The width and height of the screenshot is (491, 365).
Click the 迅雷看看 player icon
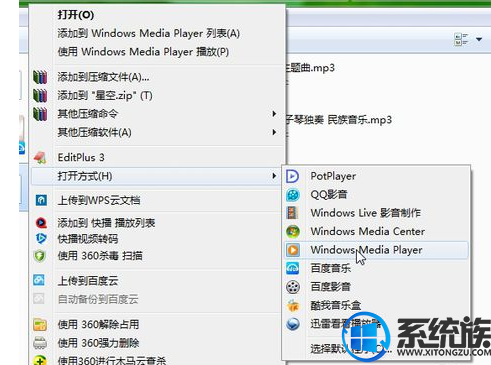293,324
